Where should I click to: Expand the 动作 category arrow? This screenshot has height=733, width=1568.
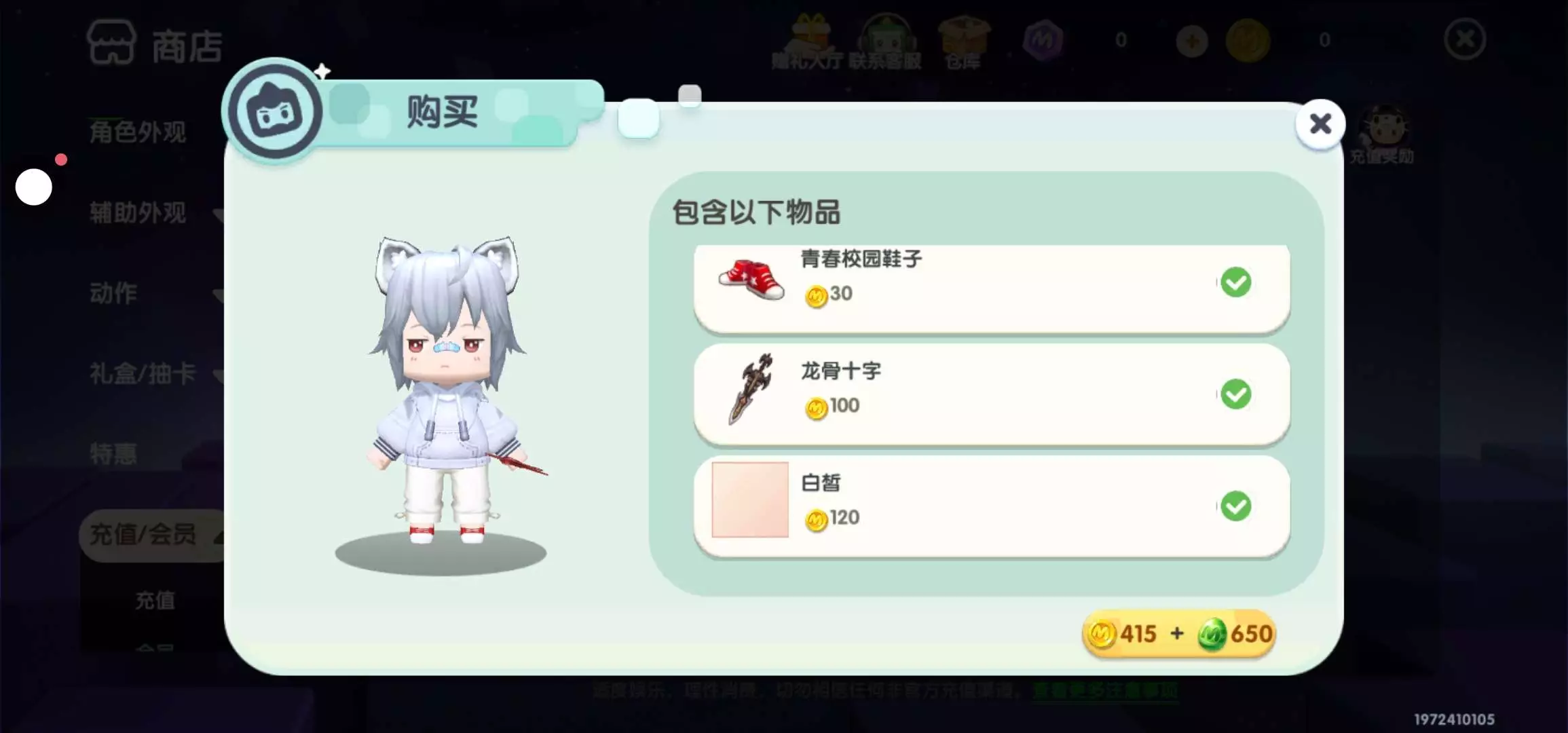point(218,295)
